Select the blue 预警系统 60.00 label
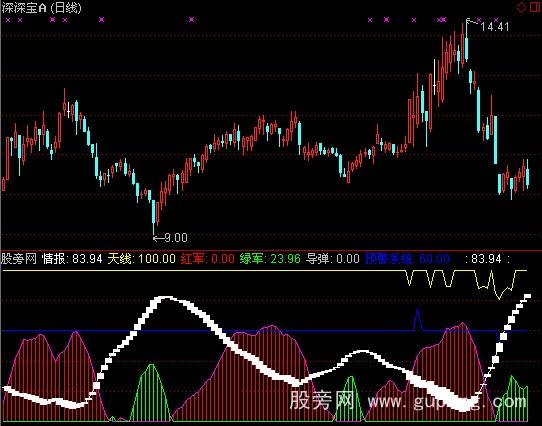This screenshot has height=426, width=542. (407, 259)
